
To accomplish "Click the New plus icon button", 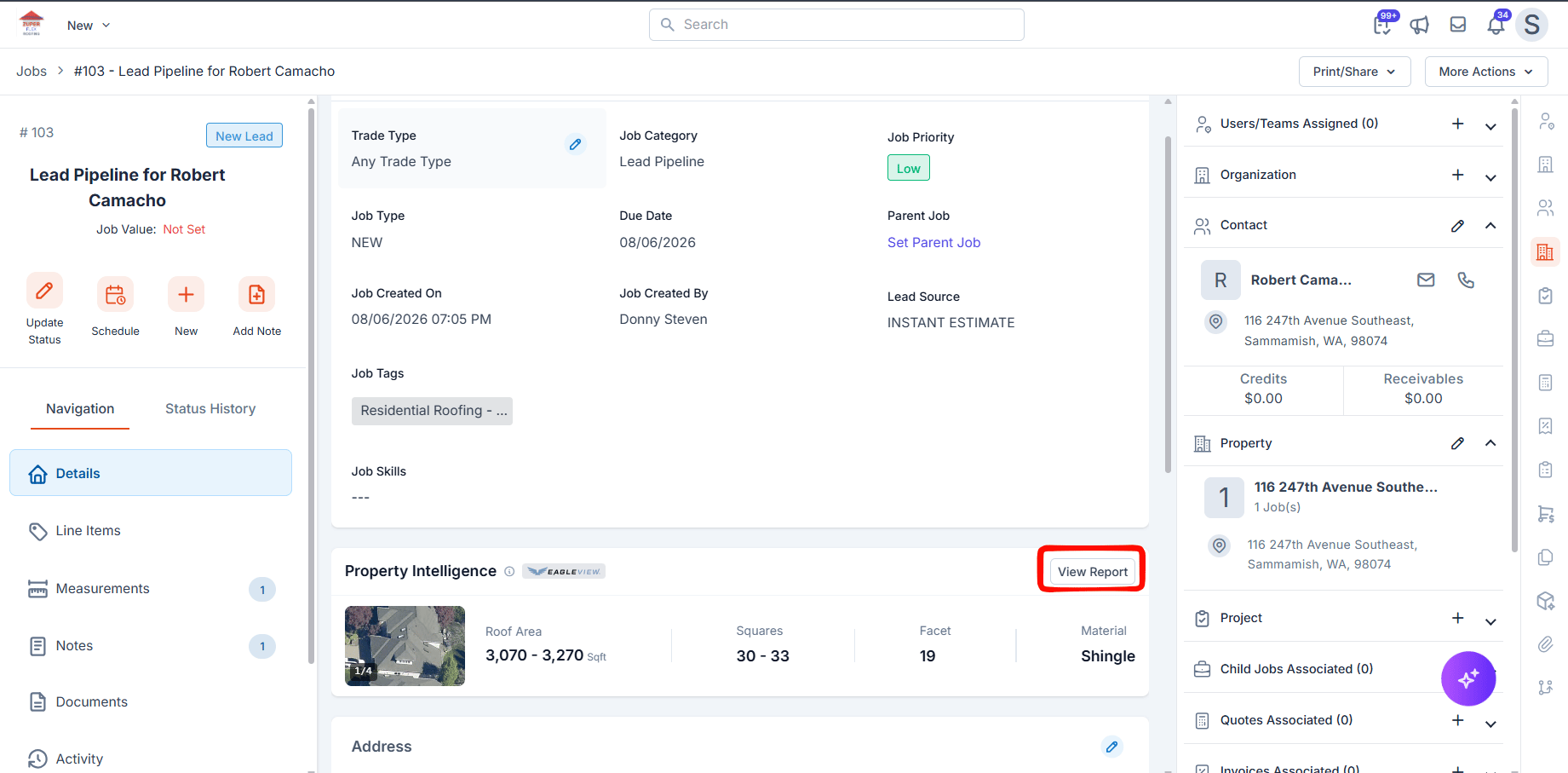I will [186, 295].
